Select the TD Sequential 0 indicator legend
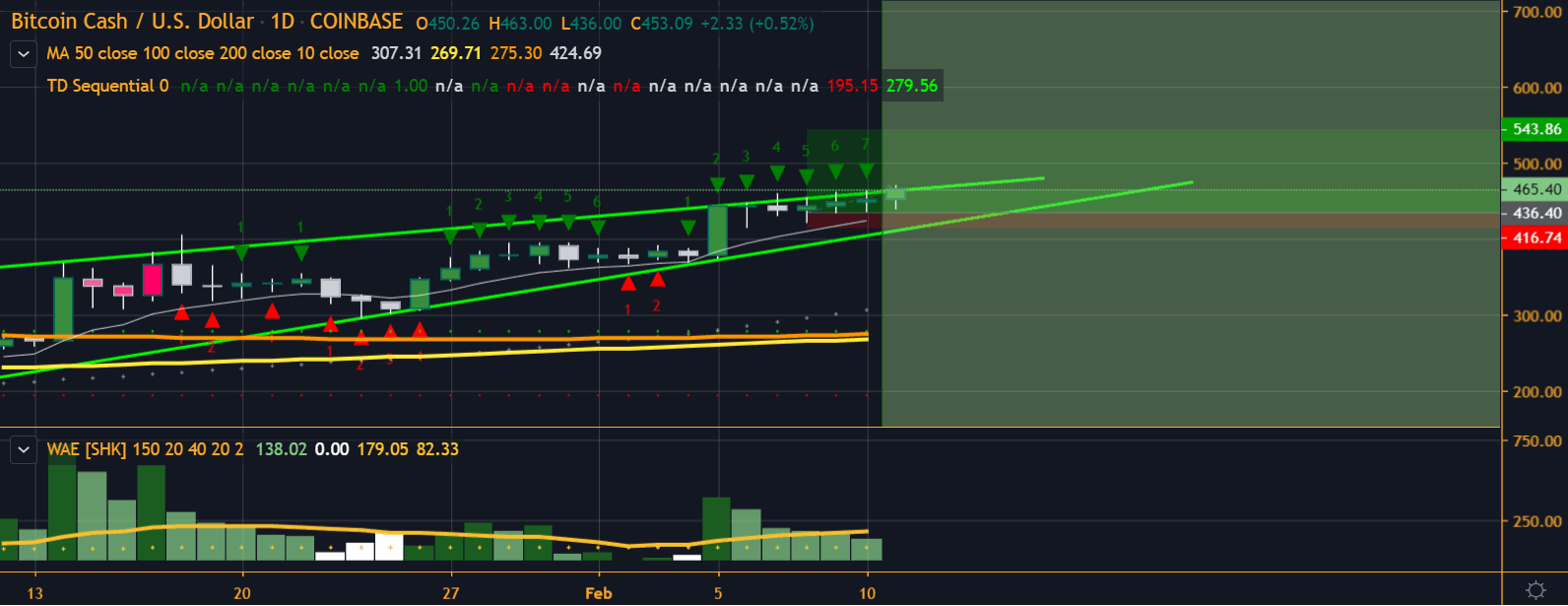This screenshot has width=1568, height=606. (x=108, y=86)
